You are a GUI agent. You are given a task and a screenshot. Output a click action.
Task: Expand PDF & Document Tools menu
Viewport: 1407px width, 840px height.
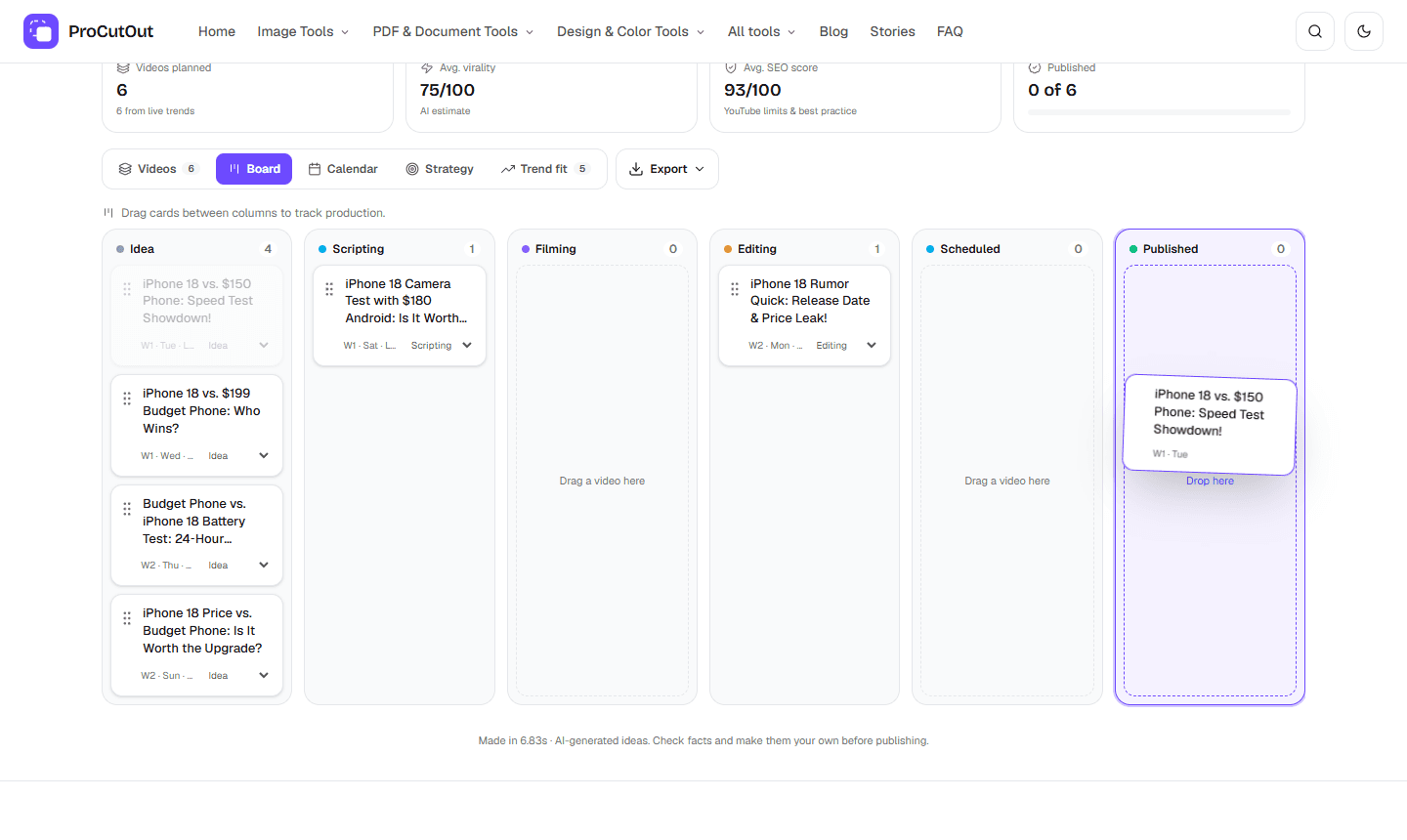click(453, 31)
